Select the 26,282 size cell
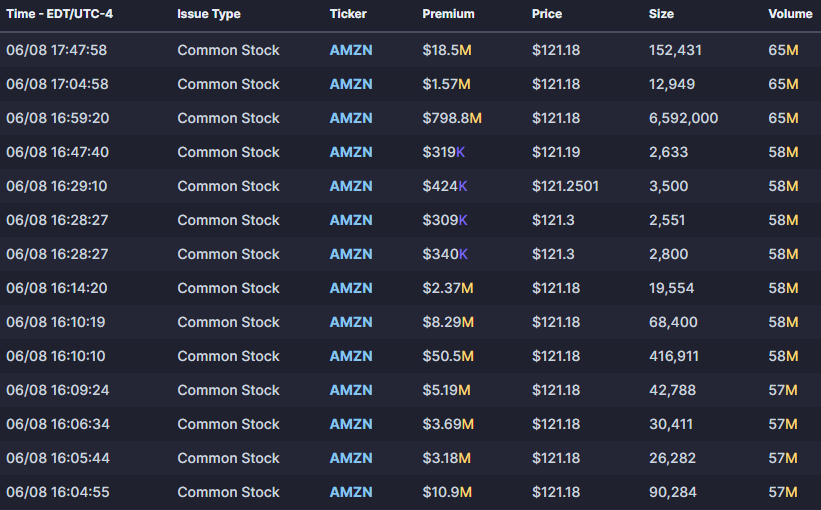The width and height of the screenshot is (821, 510). [672, 458]
